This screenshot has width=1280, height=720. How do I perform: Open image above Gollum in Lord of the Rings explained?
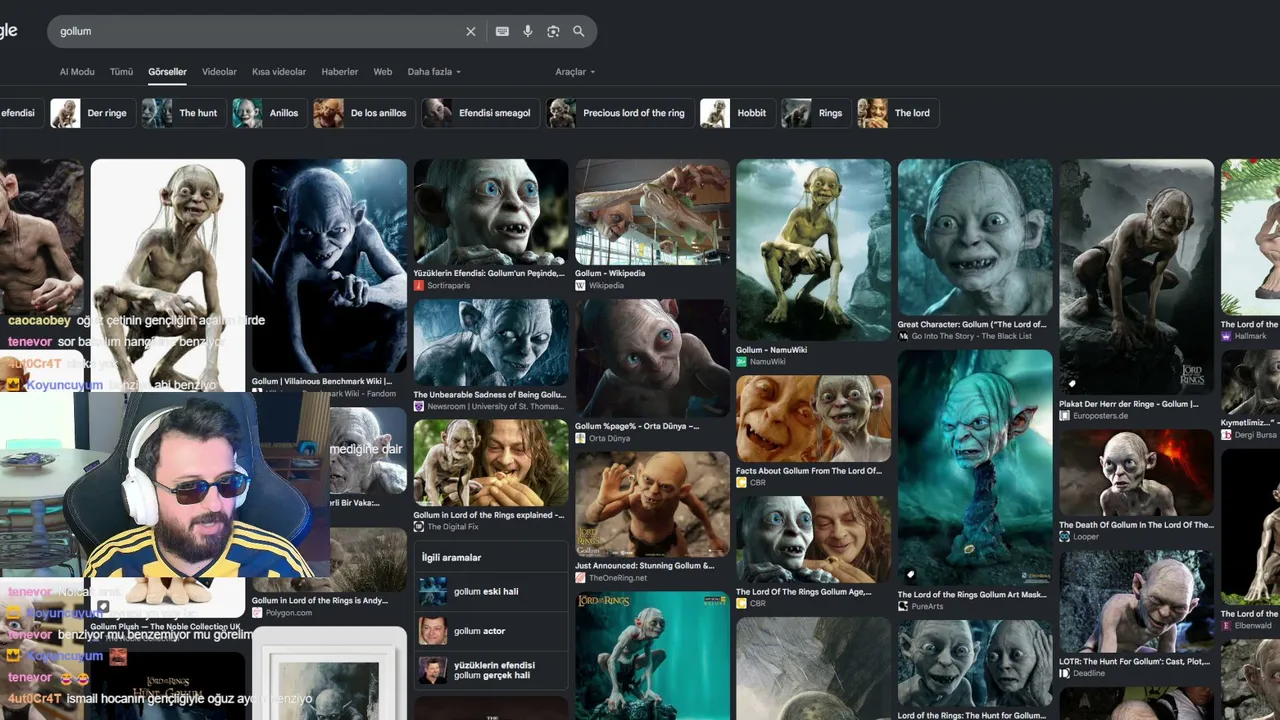tap(491, 463)
